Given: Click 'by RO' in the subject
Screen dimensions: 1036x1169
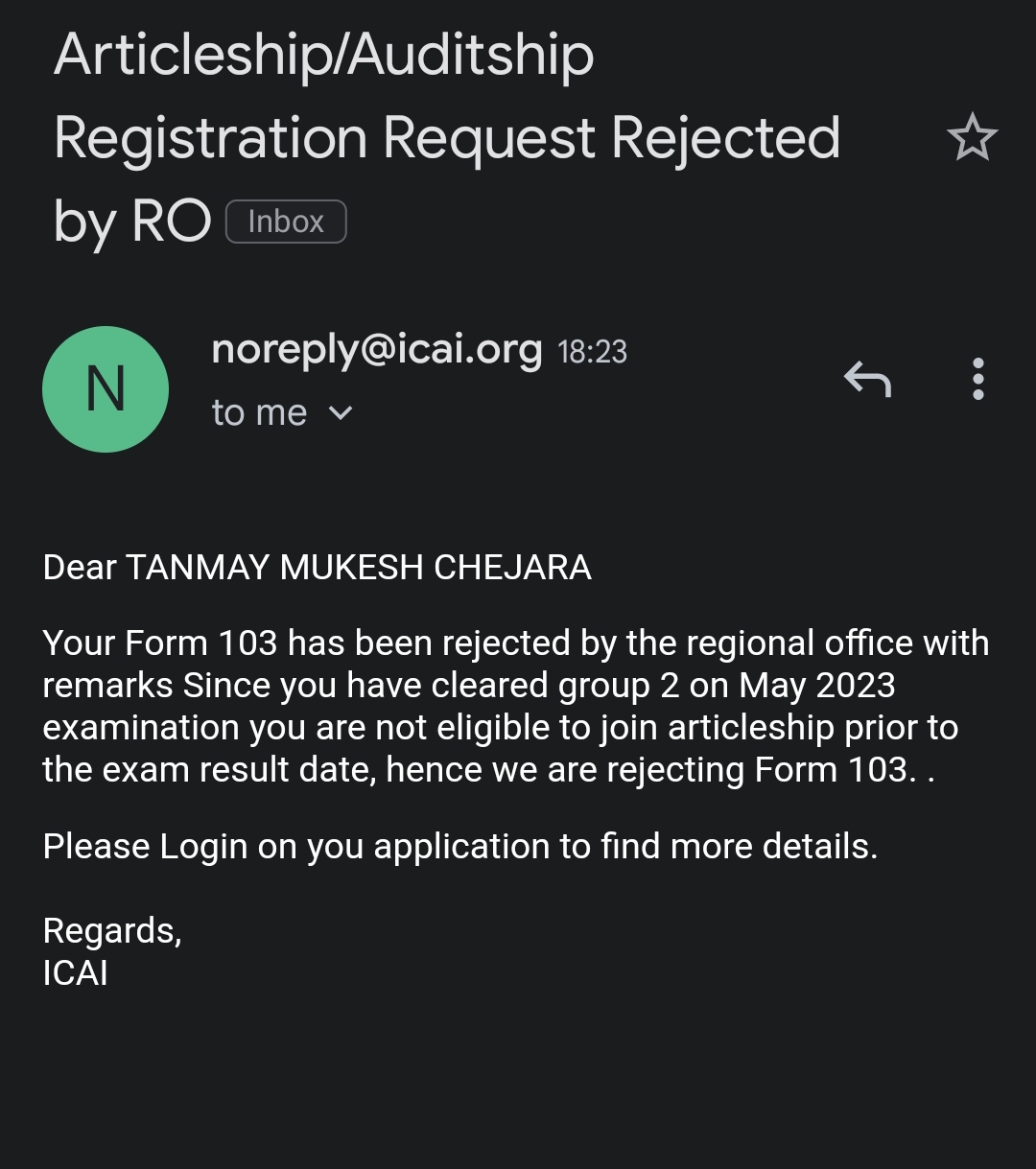Looking at the screenshot, I should click(x=131, y=222).
